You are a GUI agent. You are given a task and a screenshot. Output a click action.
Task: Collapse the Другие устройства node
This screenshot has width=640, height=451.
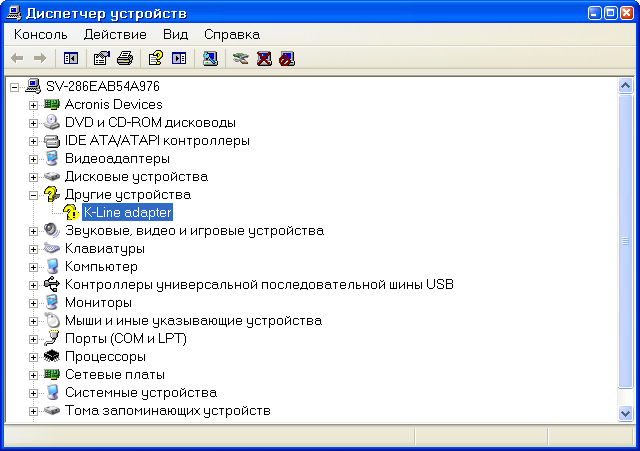33,195
